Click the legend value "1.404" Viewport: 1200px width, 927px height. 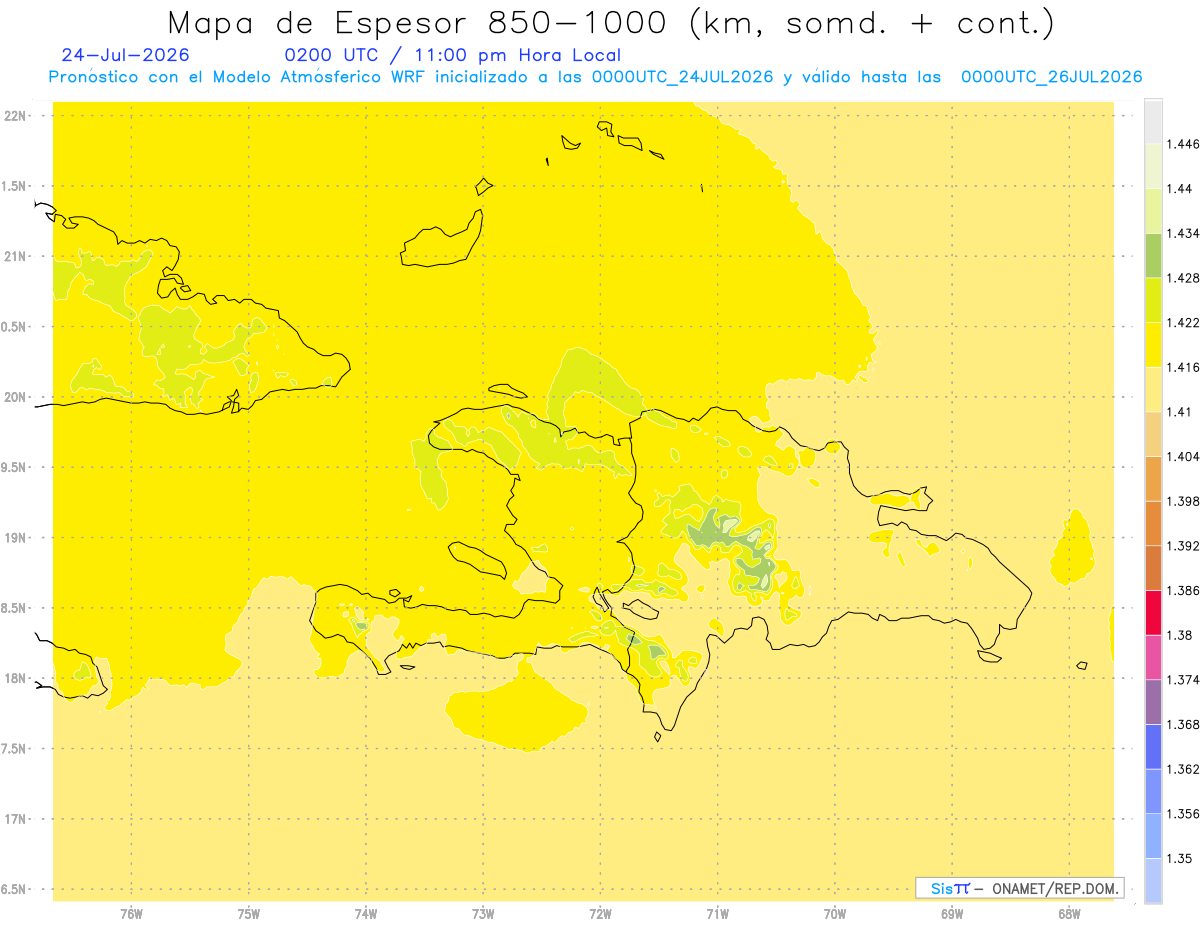[1185, 456]
